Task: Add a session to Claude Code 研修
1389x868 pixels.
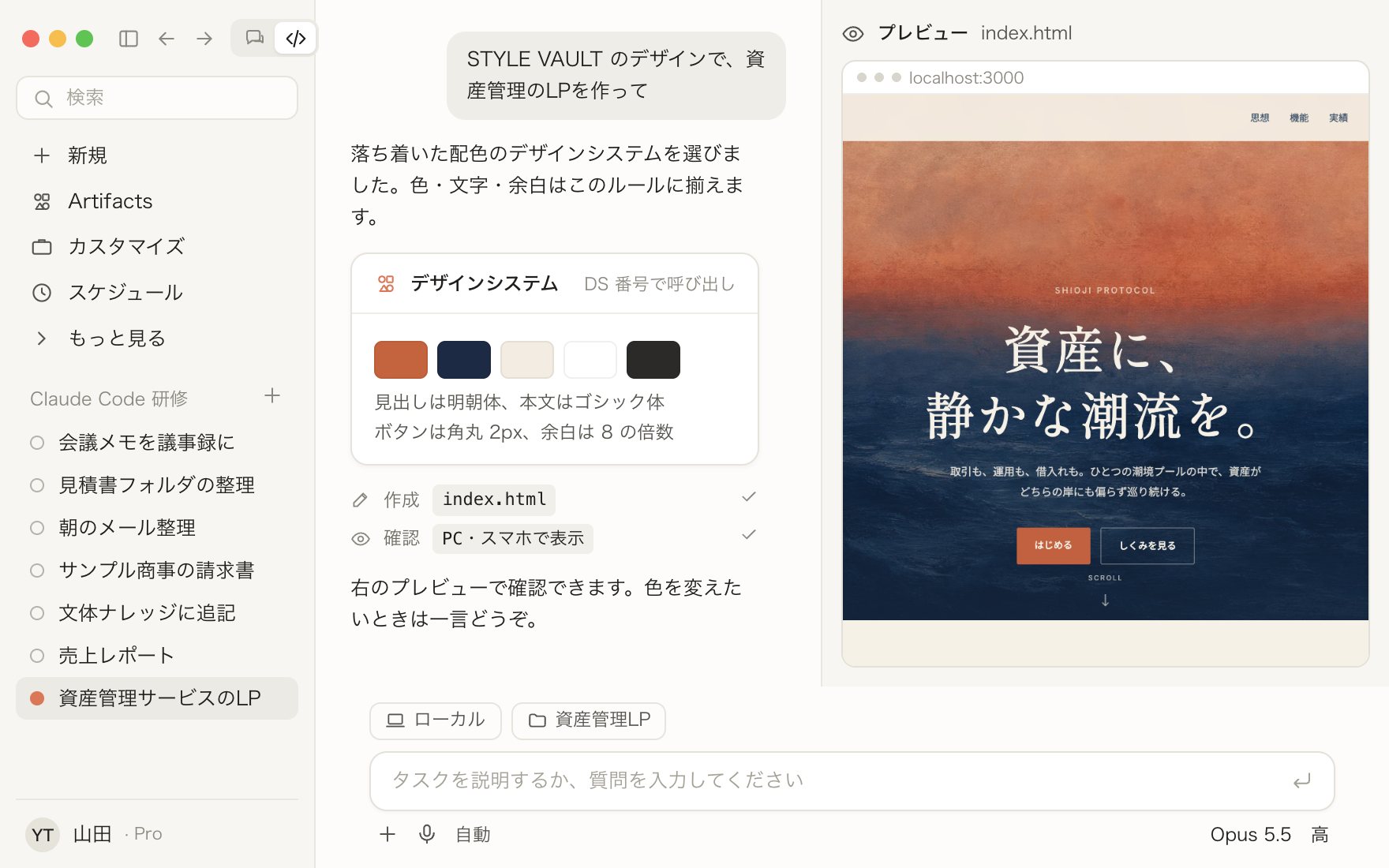Action: point(272,396)
